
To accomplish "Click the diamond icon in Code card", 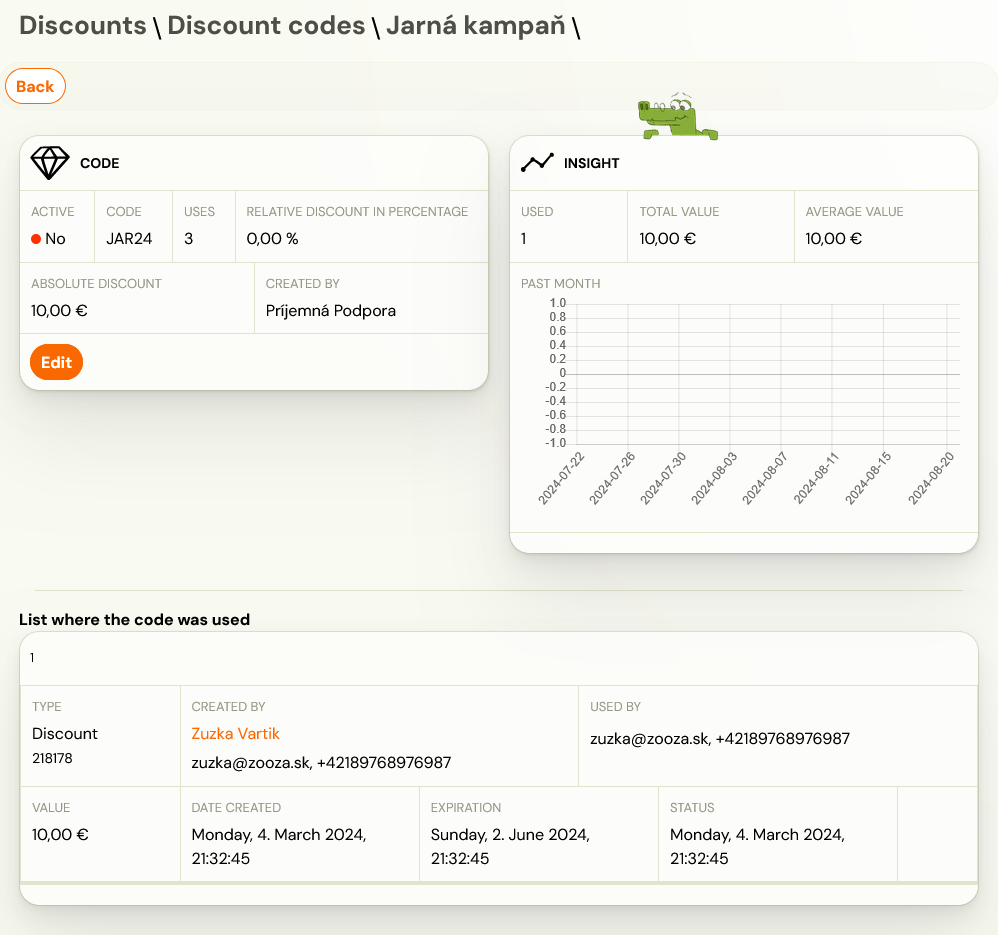I will point(50,163).
